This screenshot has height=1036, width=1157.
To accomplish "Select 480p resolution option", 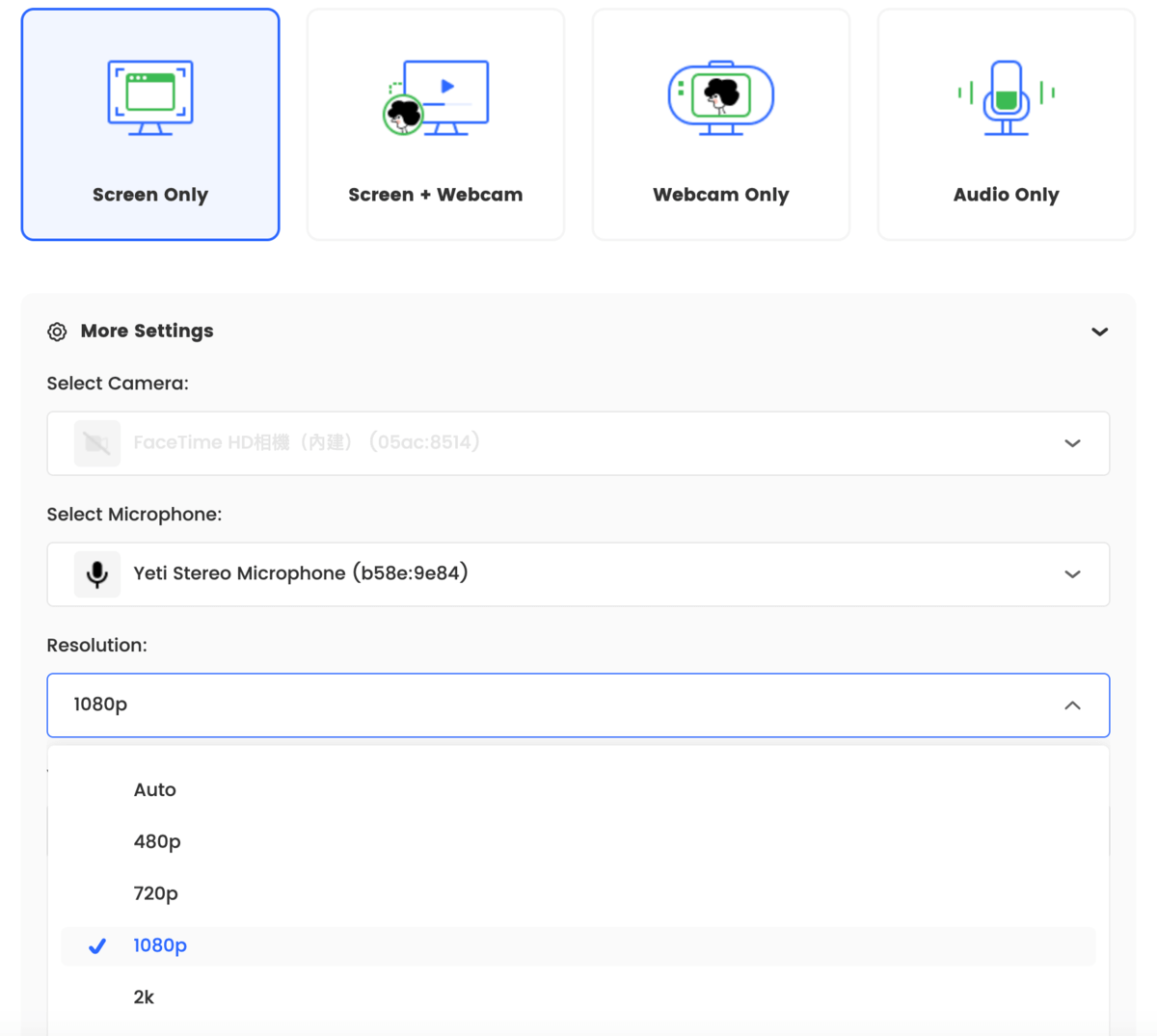I will click(x=157, y=842).
